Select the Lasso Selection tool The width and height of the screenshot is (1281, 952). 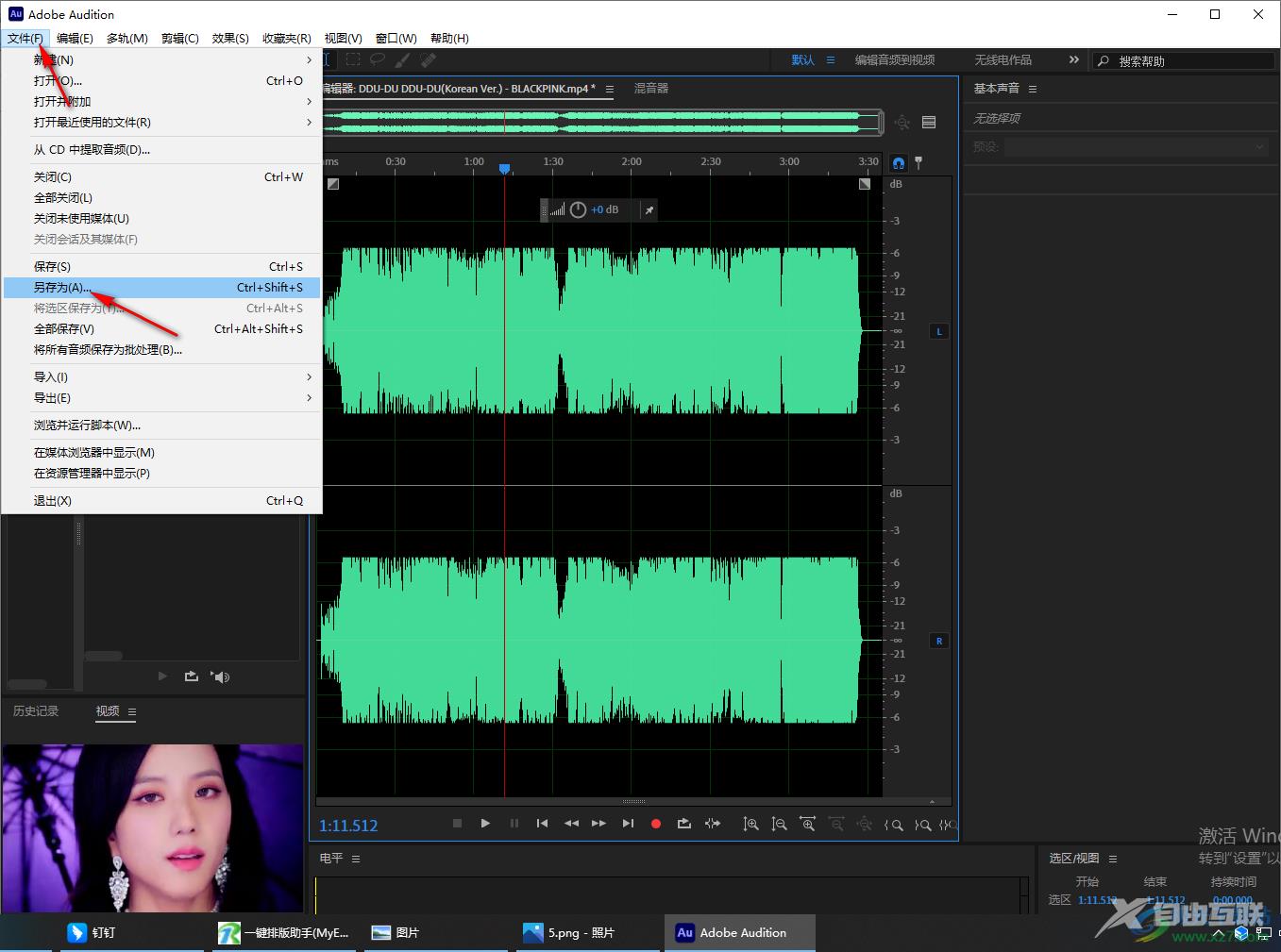click(x=378, y=58)
